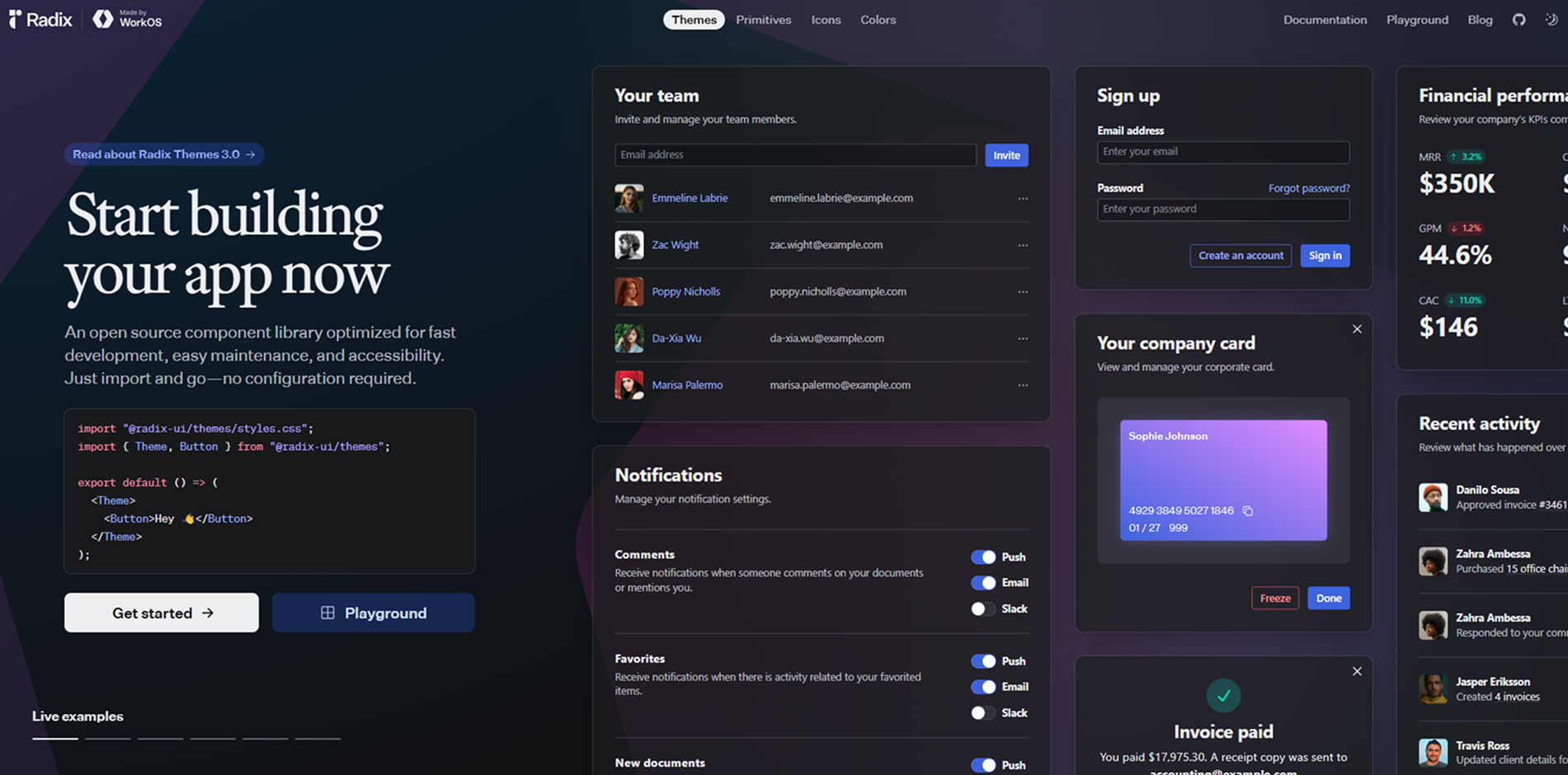The image size is (1568, 775).
Task: Toggle Favorites Push notifications
Action: pos(983,661)
